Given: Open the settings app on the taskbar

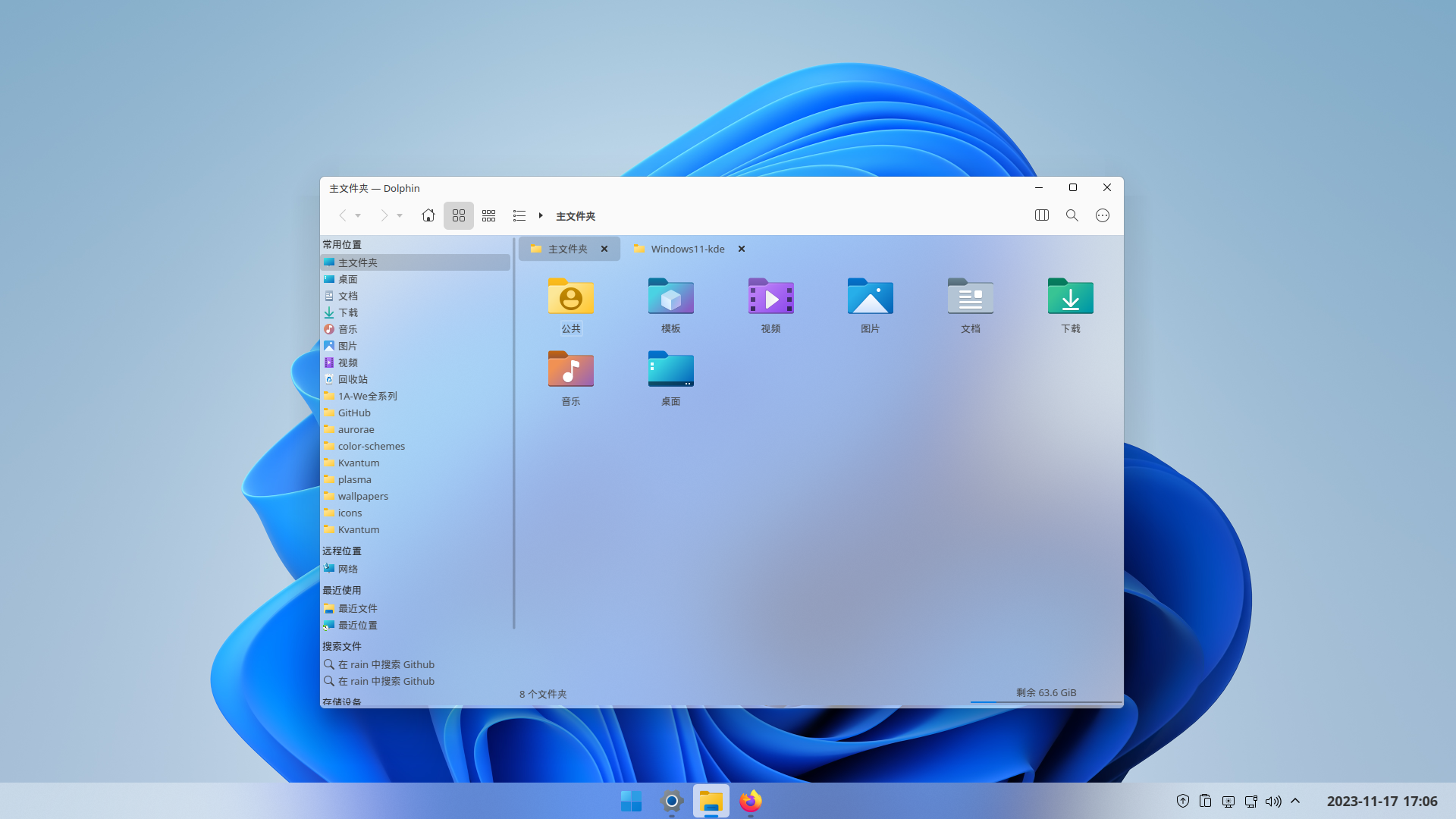Looking at the screenshot, I should click(x=672, y=801).
